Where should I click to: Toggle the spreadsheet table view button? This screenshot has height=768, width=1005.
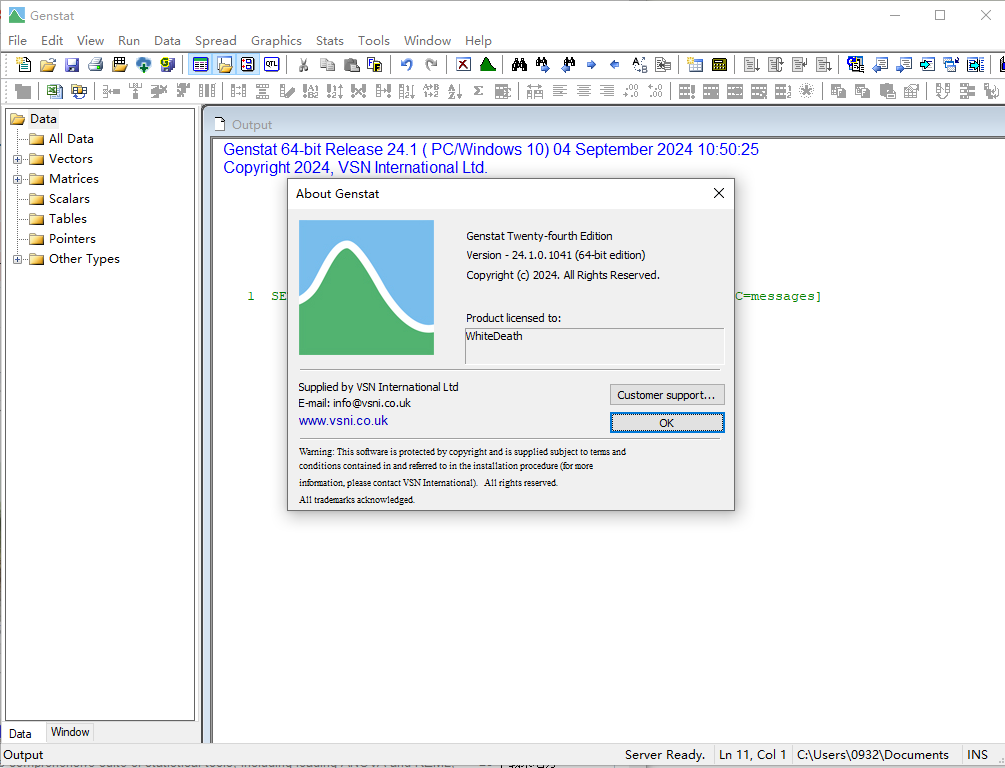coord(201,65)
